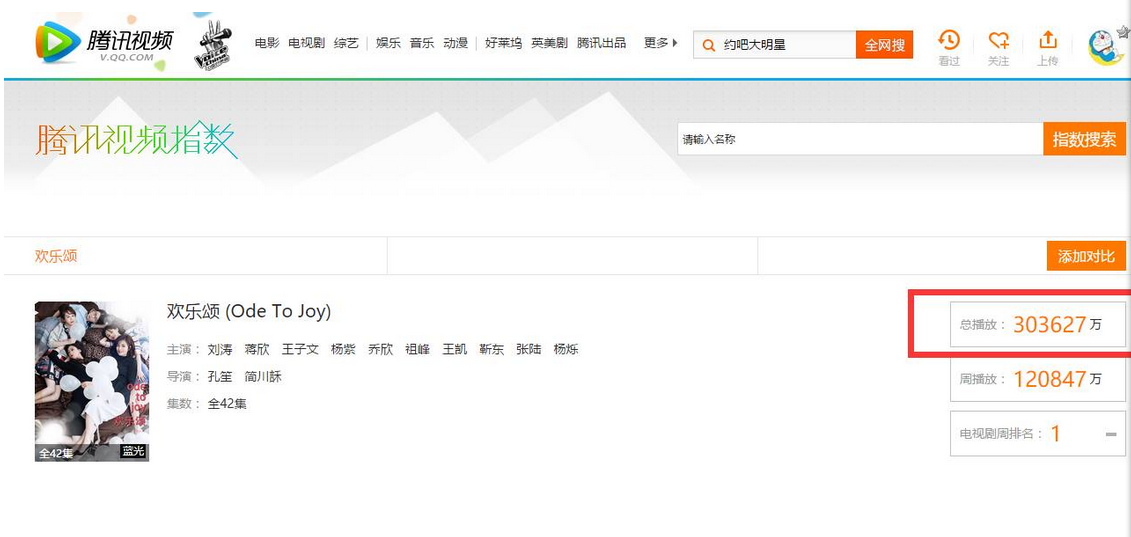Viewport: 1131px width, 537px height.
Task: Click the 腾讯视频指数 heading logo
Action: pyautogui.click(x=136, y=139)
